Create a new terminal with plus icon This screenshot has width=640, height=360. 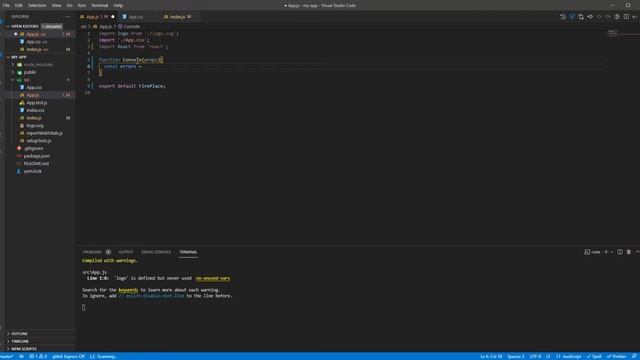coord(606,252)
